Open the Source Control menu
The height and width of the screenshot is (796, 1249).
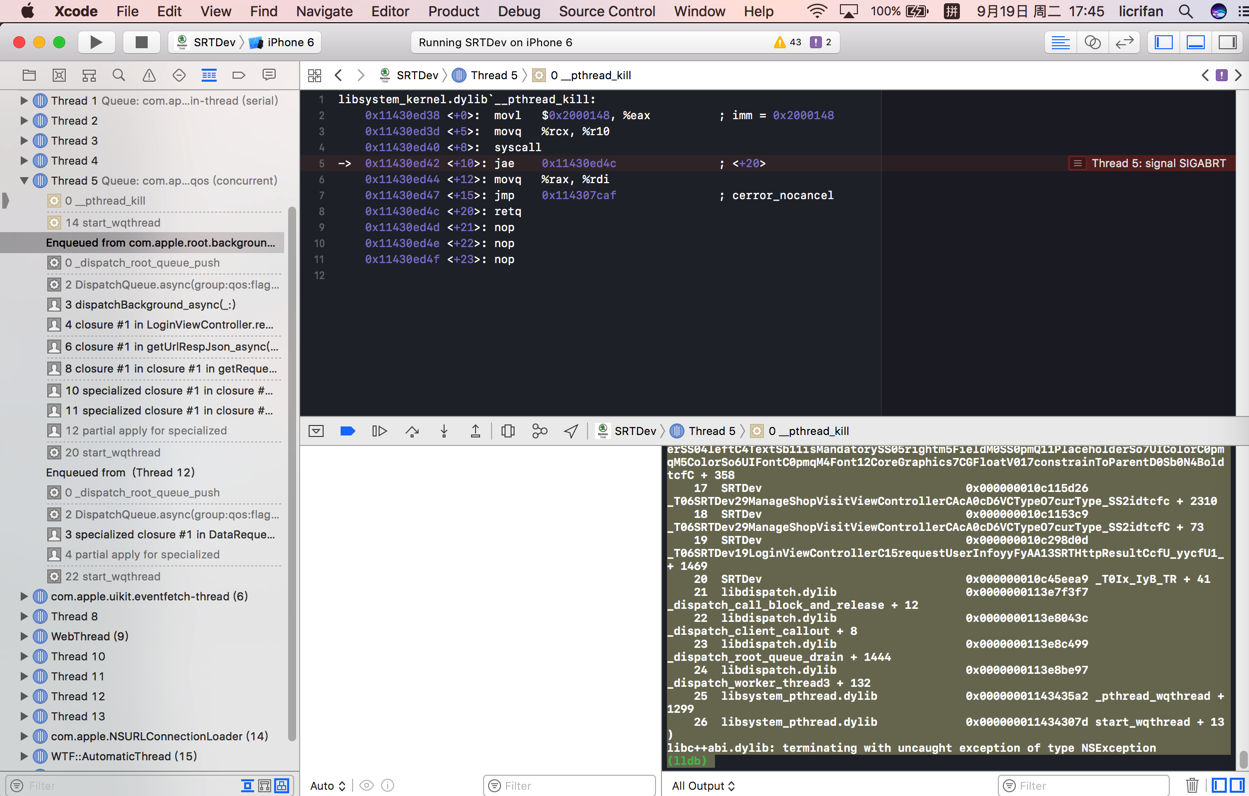pyautogui.click(x=606, y=11)
